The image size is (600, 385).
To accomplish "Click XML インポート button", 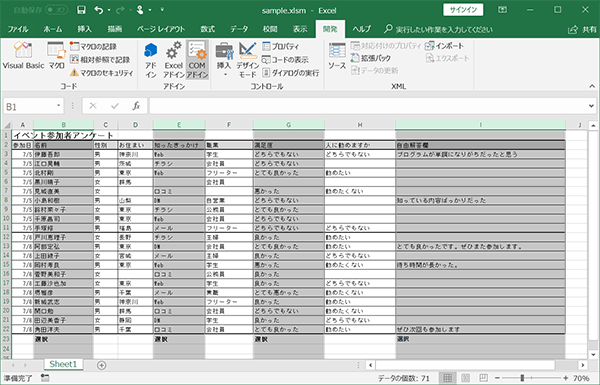I will (x=445, y=46).
